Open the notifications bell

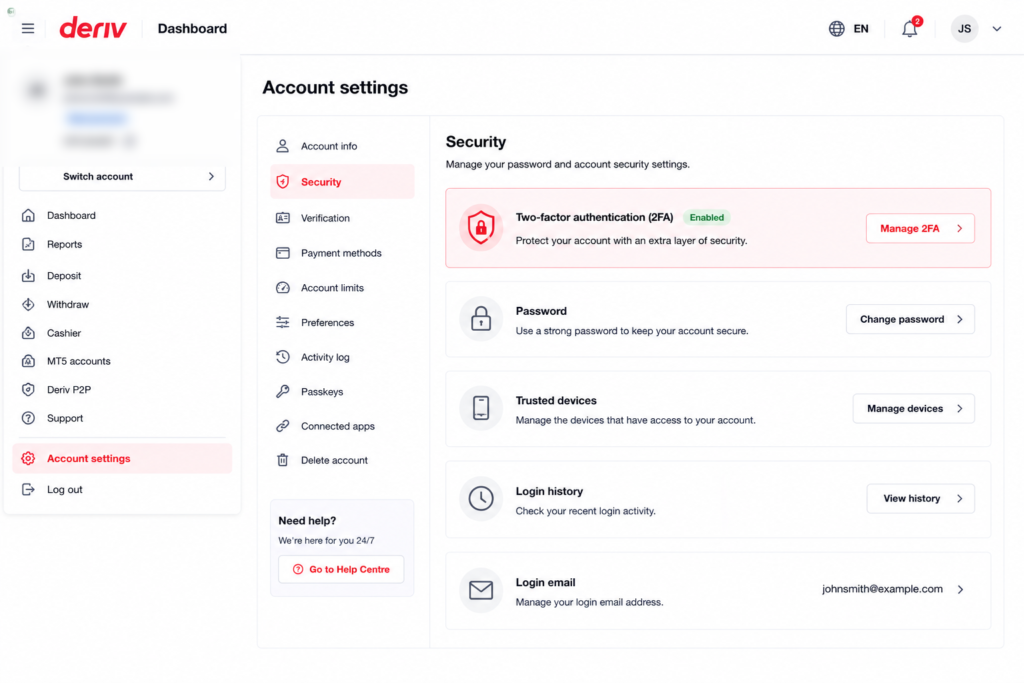pyautogui.click(x=910, y=29)
